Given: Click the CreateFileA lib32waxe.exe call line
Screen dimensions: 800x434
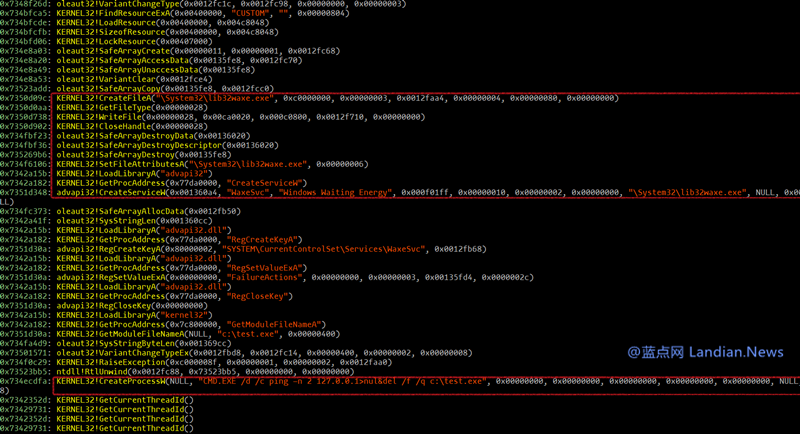Looking at the screenshot, I should click(300, 98).
